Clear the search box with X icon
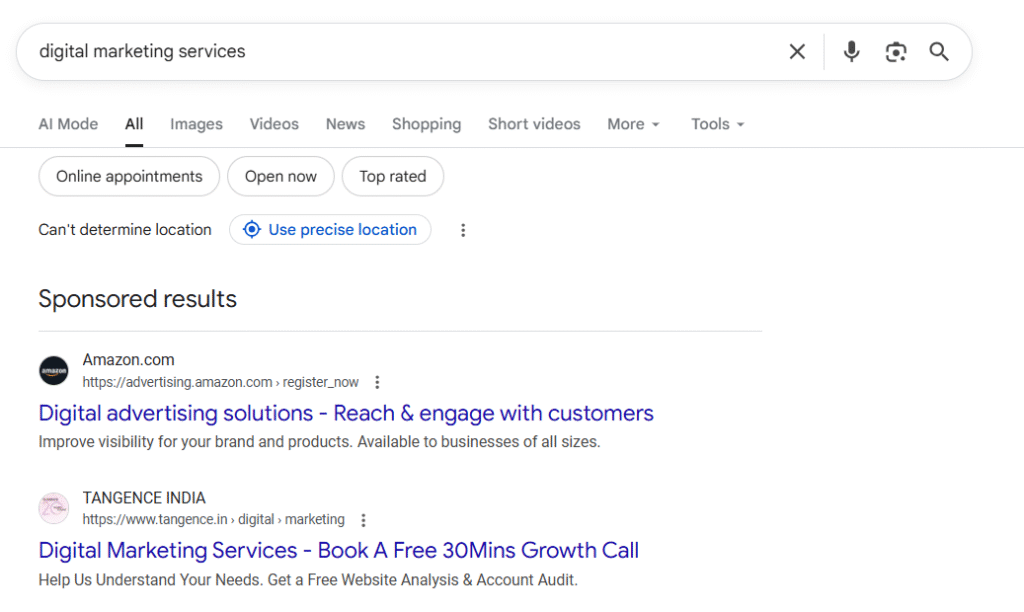This screenshot has width=1024, height=612. pos(797,52)
